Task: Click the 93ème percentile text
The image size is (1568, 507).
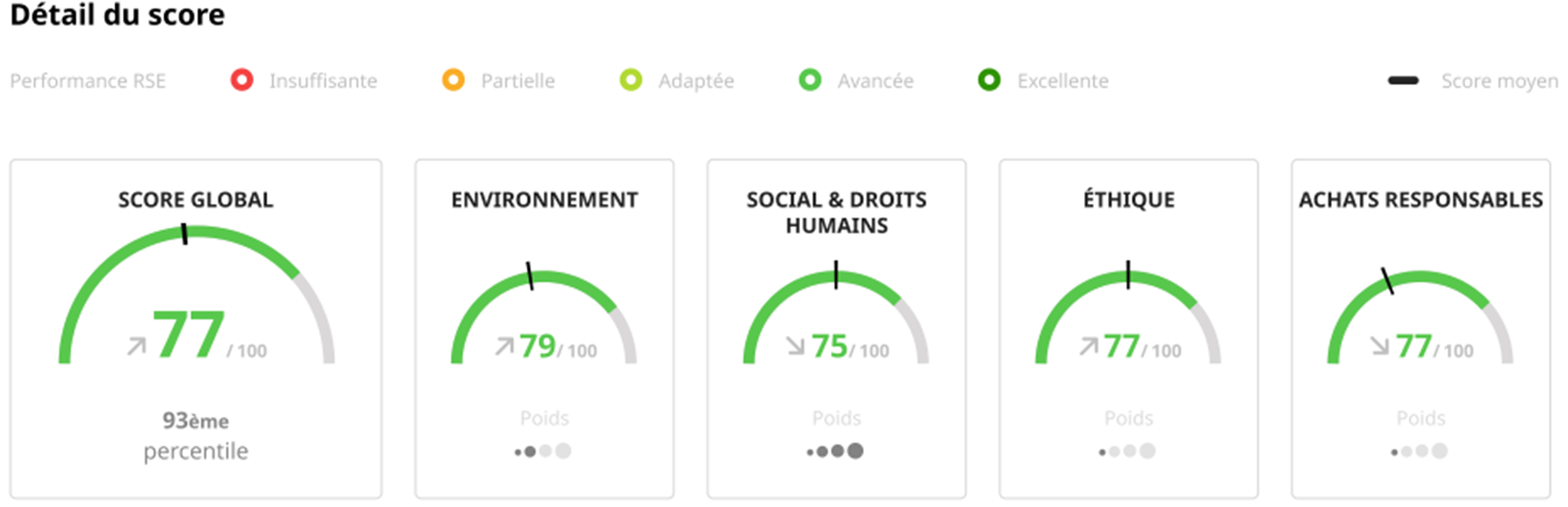Action: point(195,435)
